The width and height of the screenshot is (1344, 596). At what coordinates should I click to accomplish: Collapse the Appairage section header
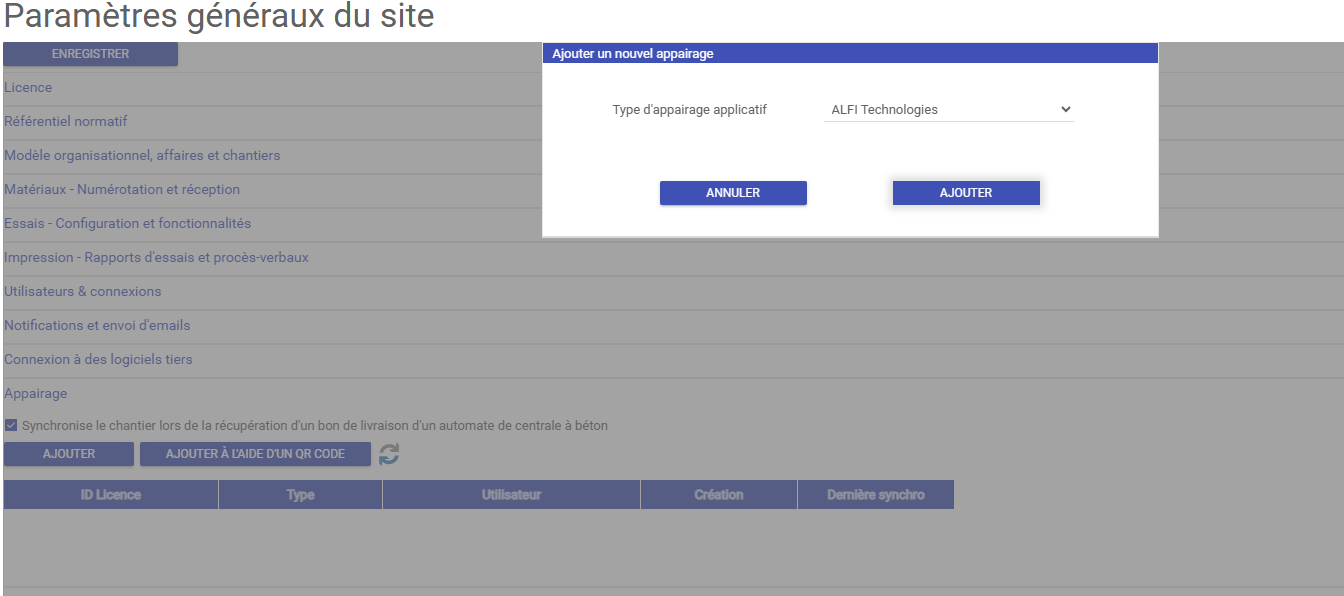pyautogui.click(x=36, y=394)
